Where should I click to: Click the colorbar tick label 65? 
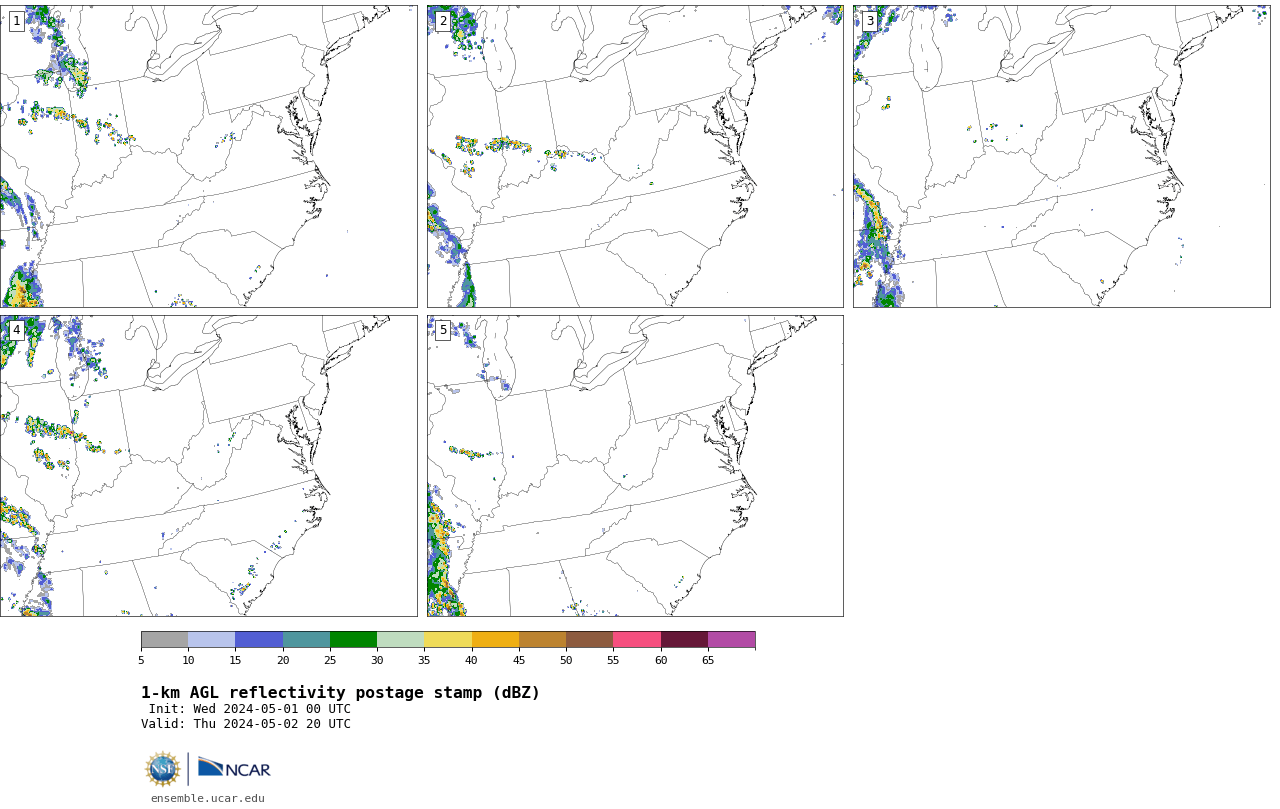pos(708,660)
